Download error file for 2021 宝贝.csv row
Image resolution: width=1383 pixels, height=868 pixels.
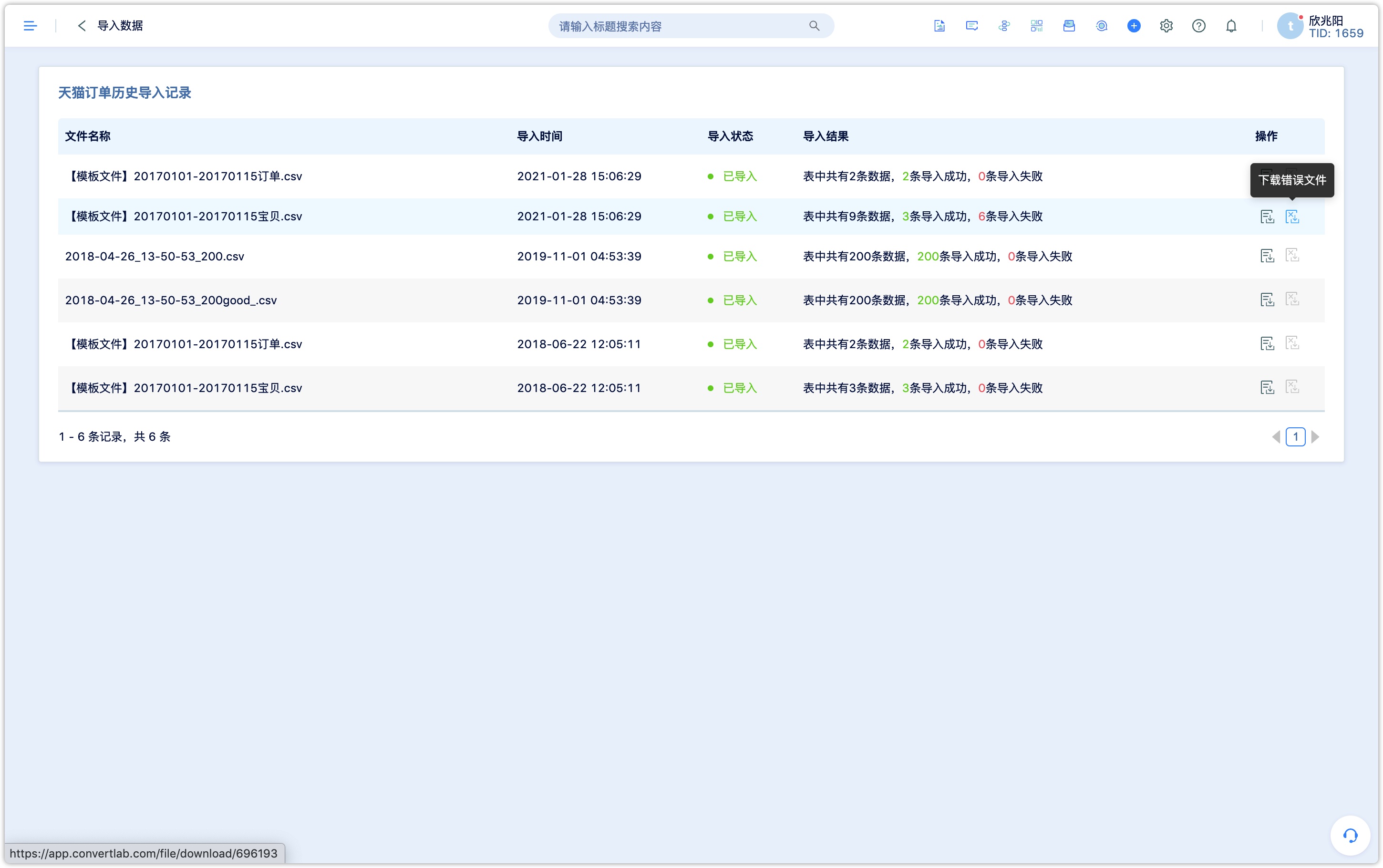point(1292,217)
